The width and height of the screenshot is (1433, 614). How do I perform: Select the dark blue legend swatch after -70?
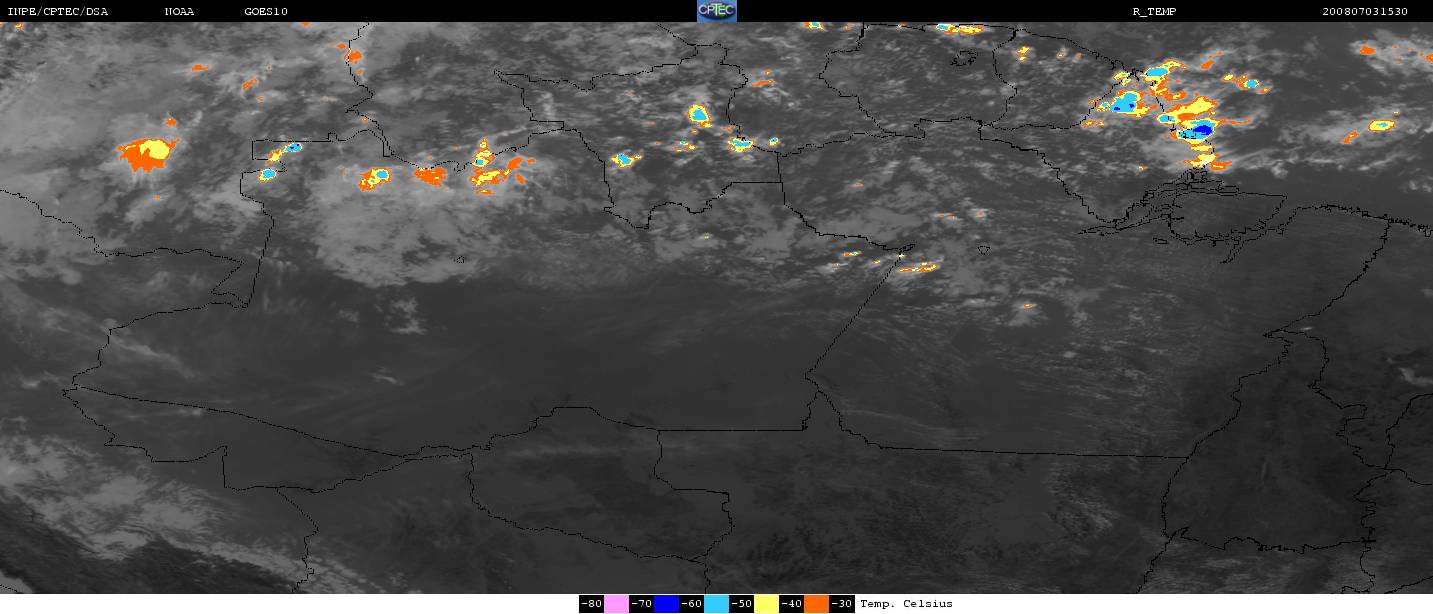click(666, 604)
